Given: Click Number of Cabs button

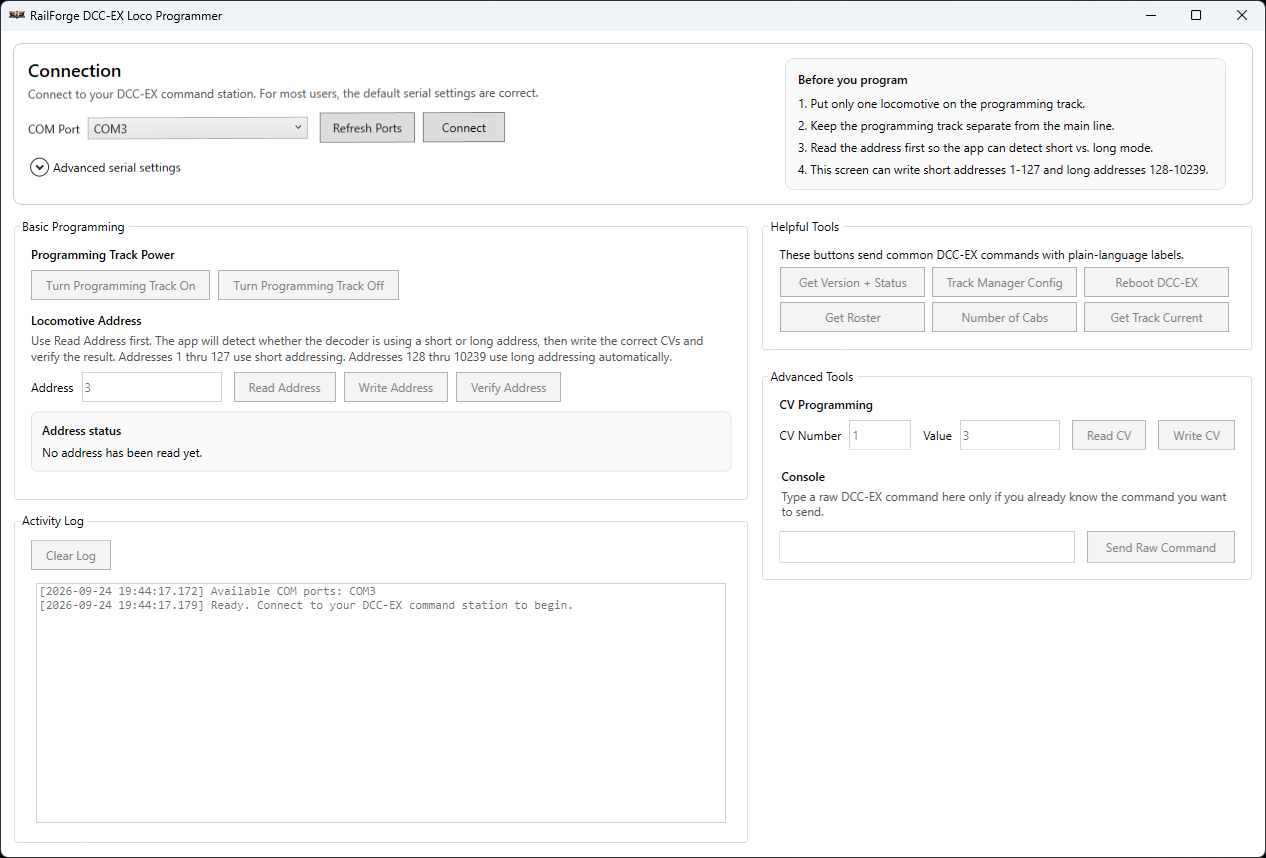Looking at the screenshot, I should click(x=1005, y=317).
